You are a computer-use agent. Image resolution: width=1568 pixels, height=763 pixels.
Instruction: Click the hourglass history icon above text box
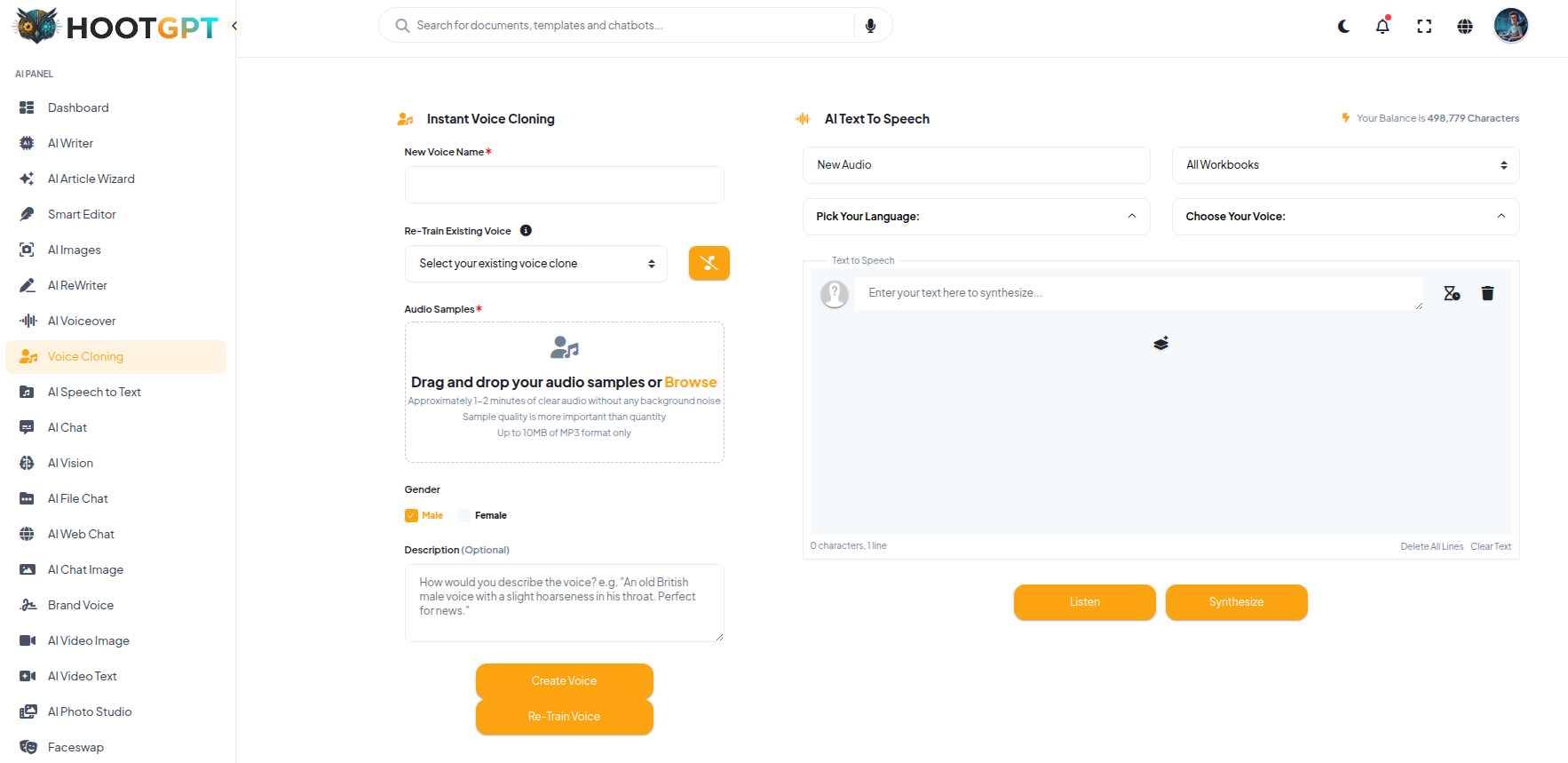[x=1452, y=293]
